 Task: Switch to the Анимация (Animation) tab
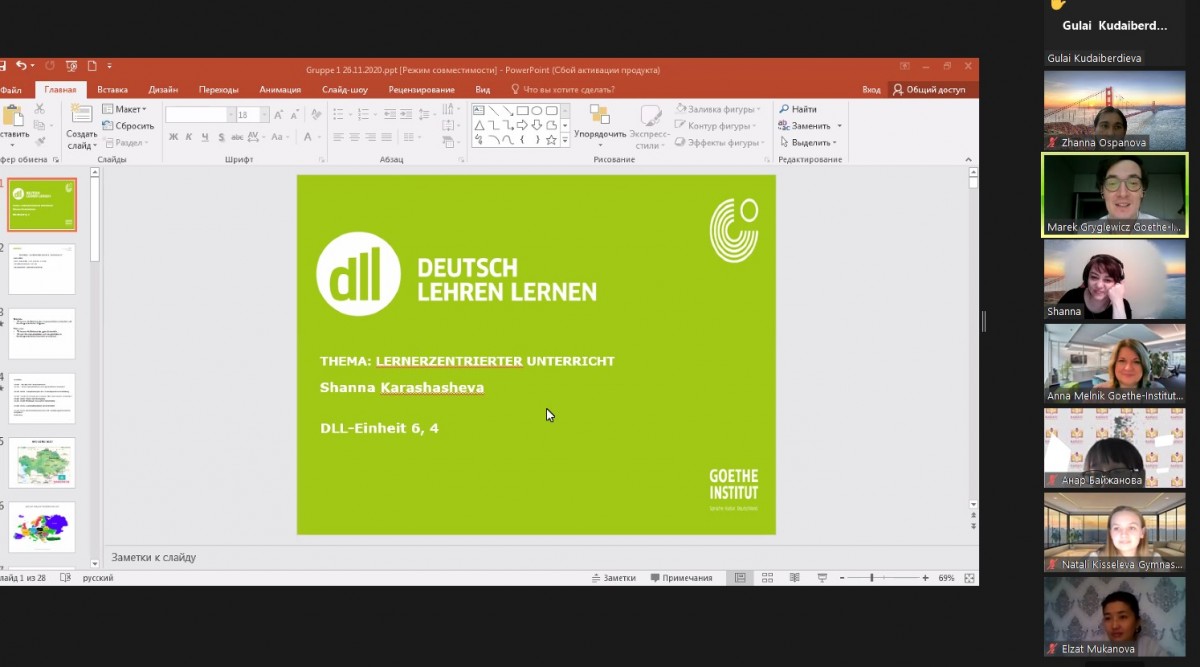pos(280,90)
